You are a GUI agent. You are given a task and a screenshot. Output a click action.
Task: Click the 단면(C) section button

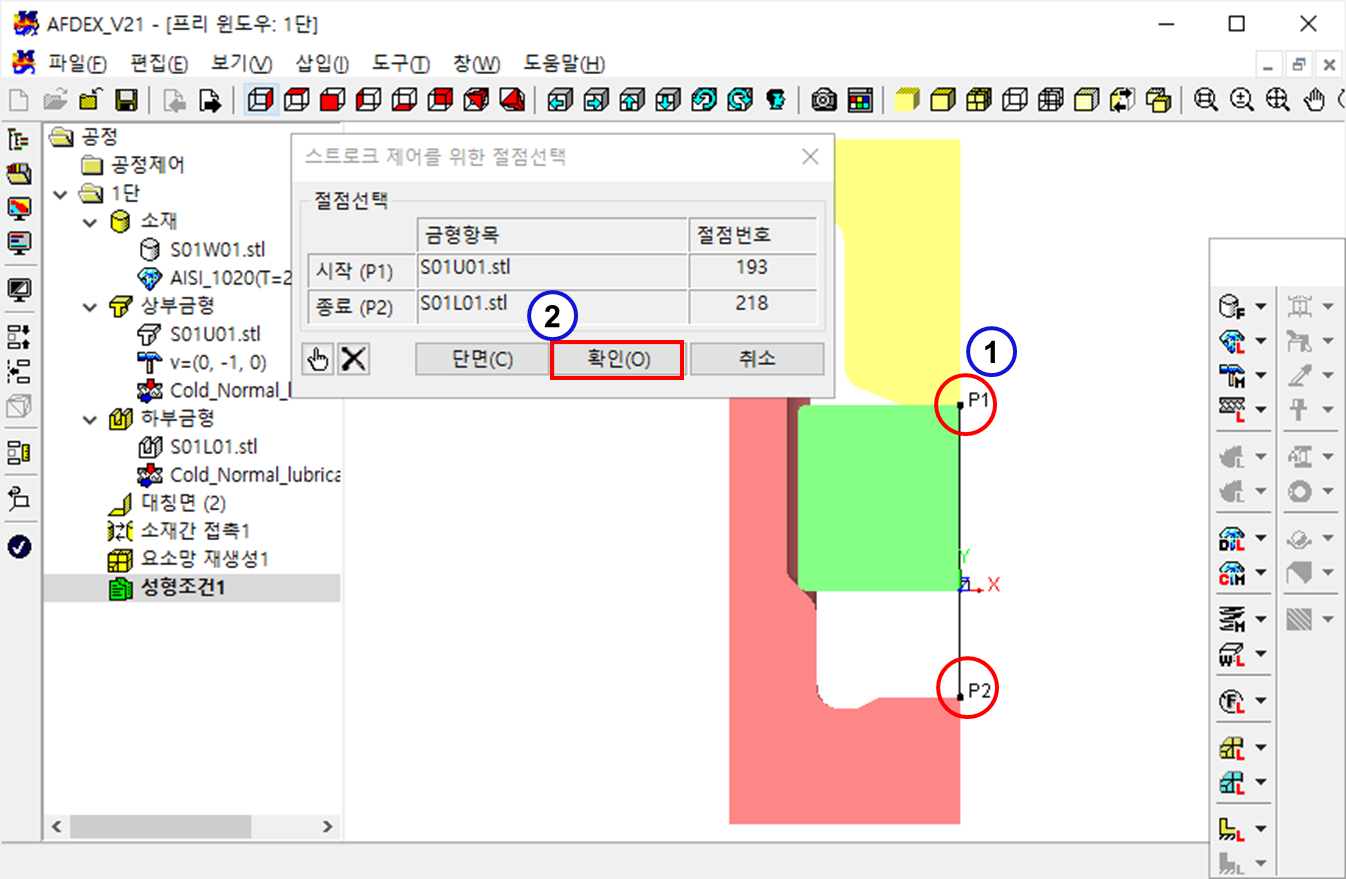[482, 359]
